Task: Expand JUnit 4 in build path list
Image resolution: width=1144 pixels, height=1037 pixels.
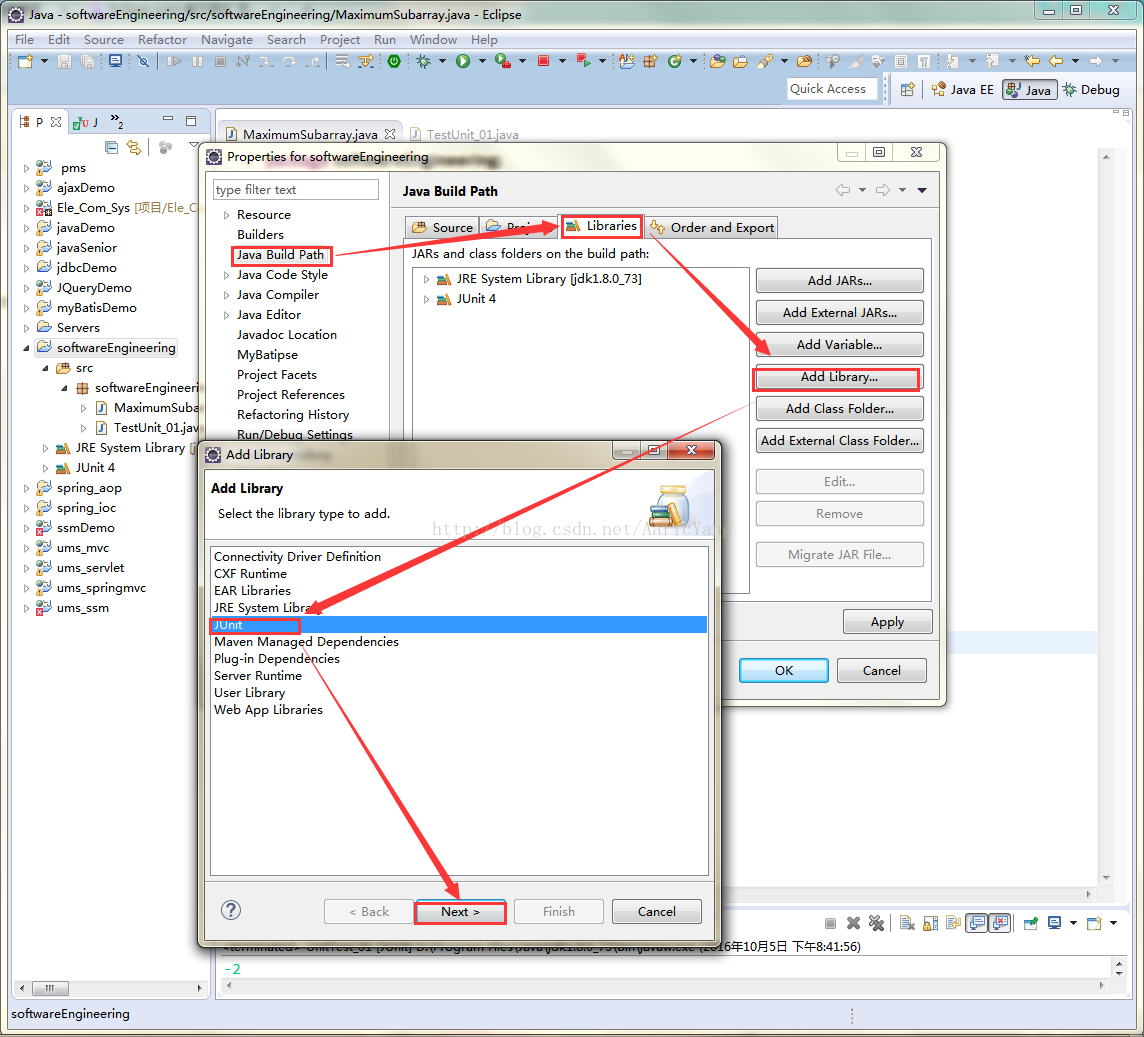Action: [x=426, y=299]
